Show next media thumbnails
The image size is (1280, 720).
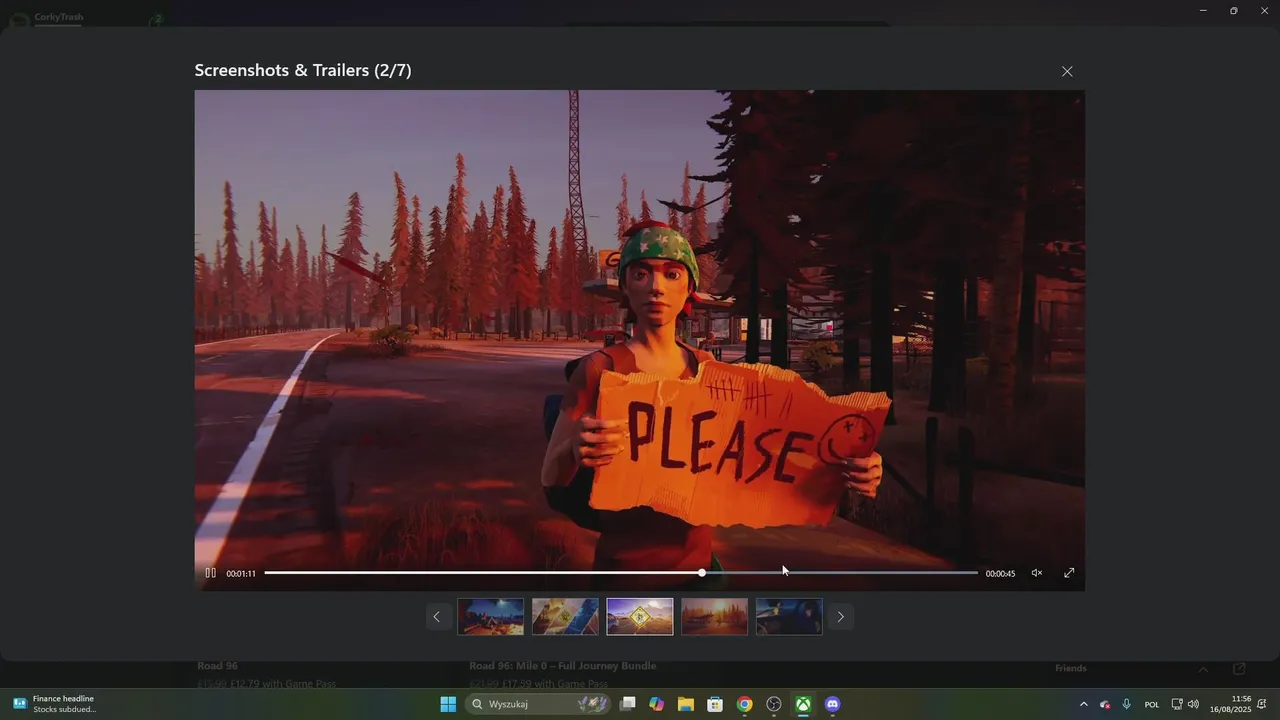point(840,617)
